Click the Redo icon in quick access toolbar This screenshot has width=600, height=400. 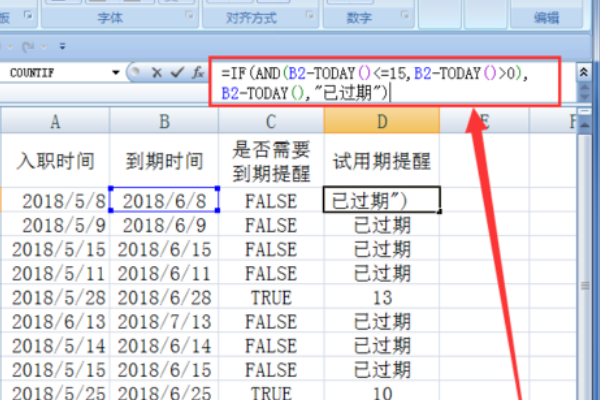click(x=28, y=47)
